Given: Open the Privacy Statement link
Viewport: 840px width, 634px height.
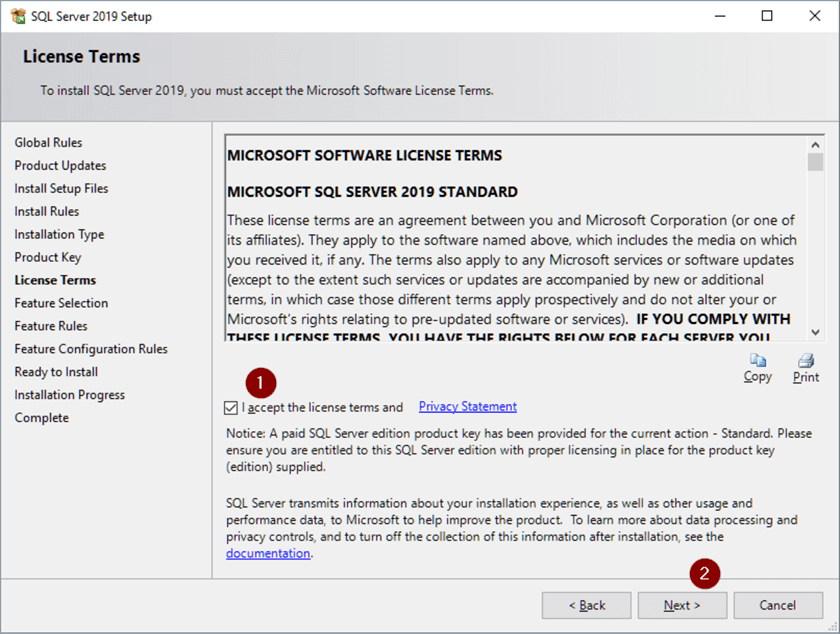Looking at the screenshot, I should point(467,407).
